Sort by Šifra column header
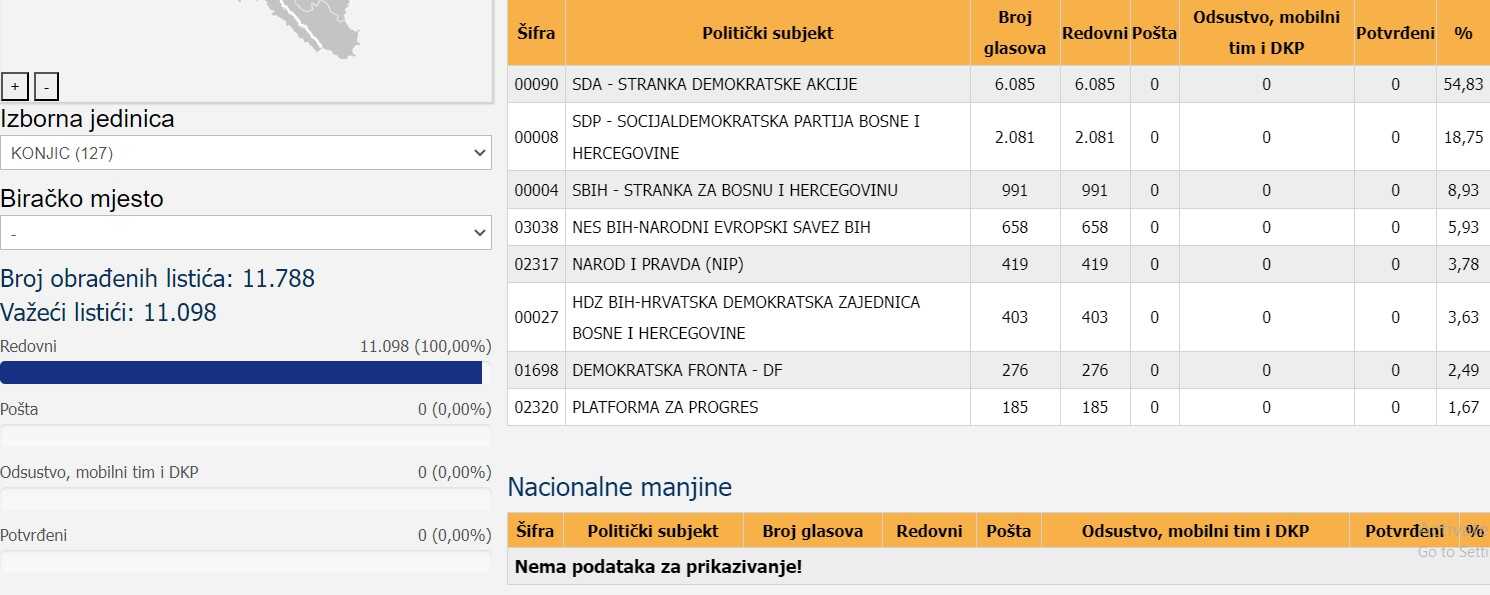This screenshot has height=595, width=1490. [536, 33]
